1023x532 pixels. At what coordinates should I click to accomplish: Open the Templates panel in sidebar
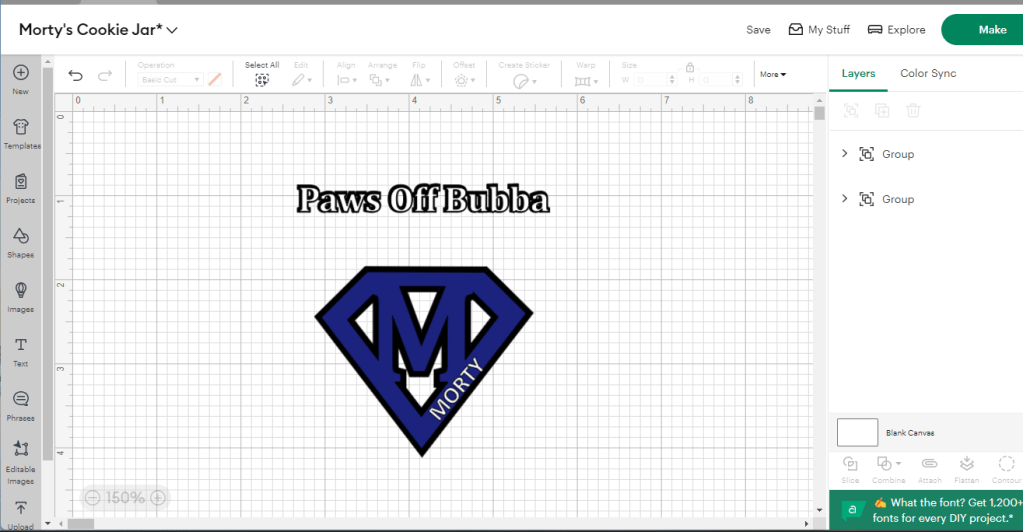(20, 133)
